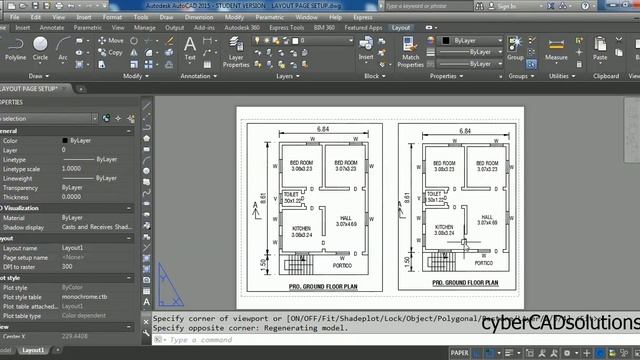
Task: Expand the Properties panel flyout
Action: (446, 76)
